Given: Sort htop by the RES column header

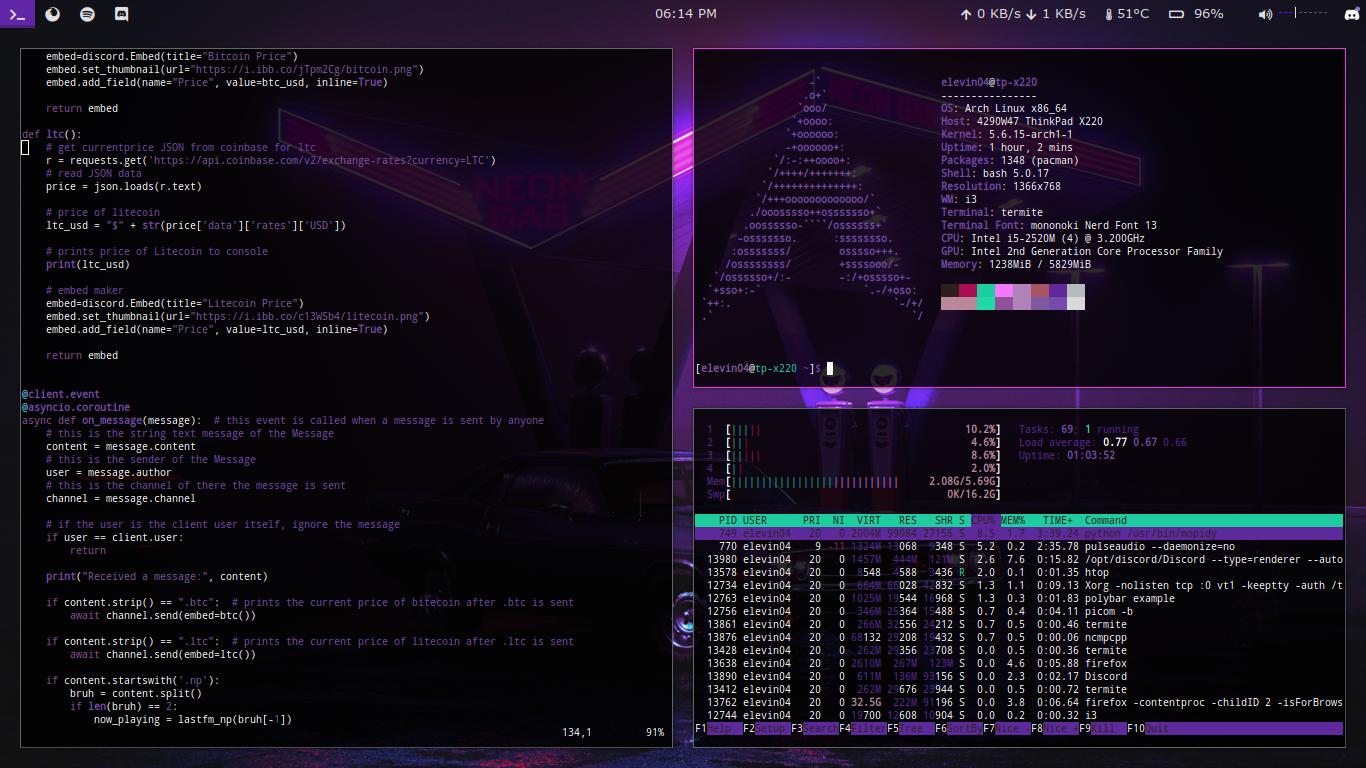Looking at the screenshot, I should pyautogui.click(x=907, y=521).
